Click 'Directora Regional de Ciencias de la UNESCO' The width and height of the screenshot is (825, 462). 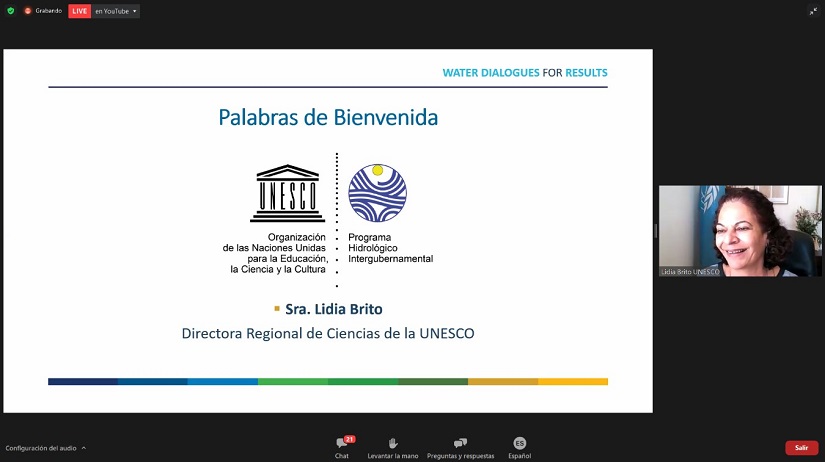tap(328, 333)
